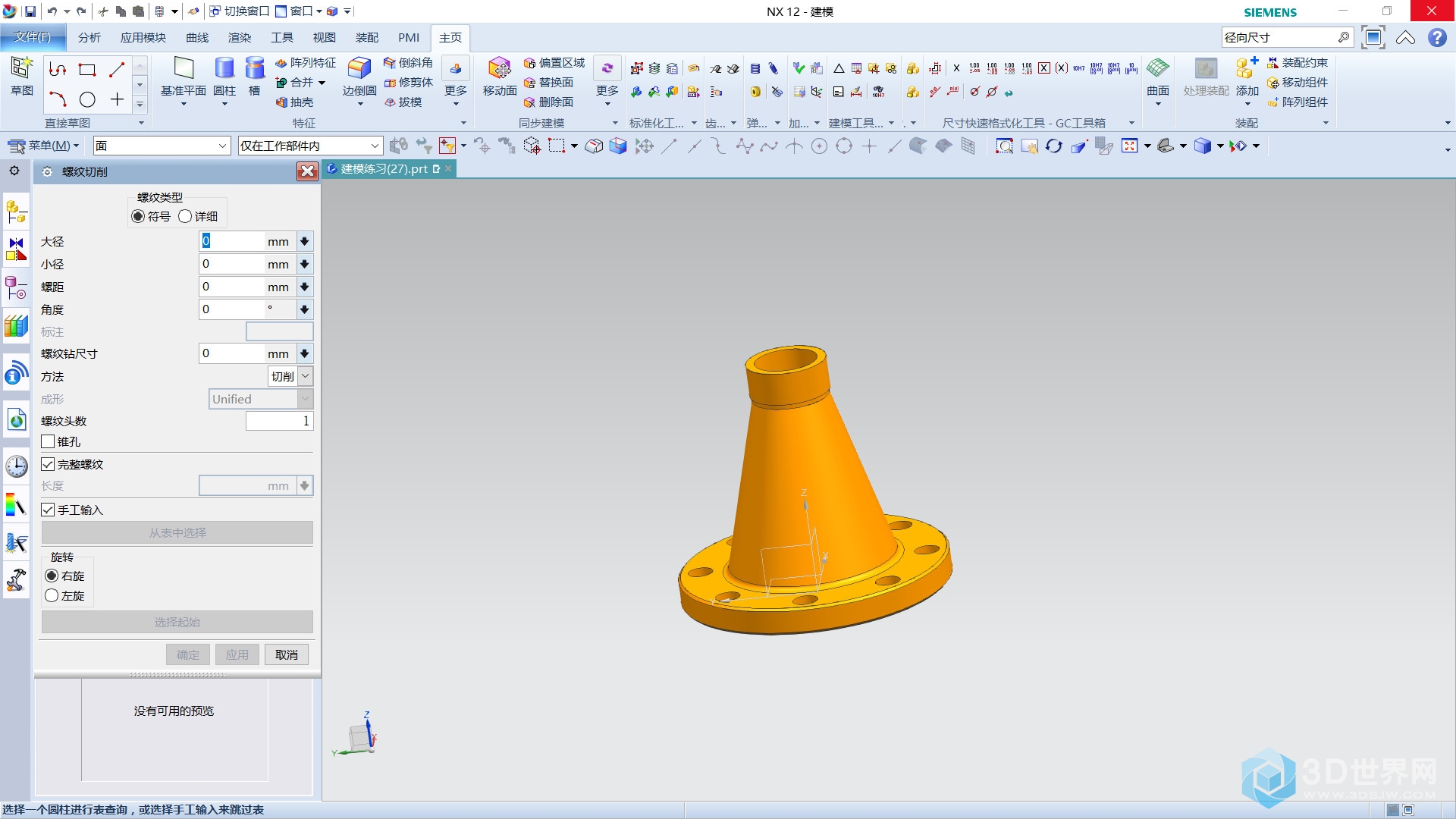
Task: Create a 基准平面 datum plane
Action: pyautogui.click(x=184, y=76)
